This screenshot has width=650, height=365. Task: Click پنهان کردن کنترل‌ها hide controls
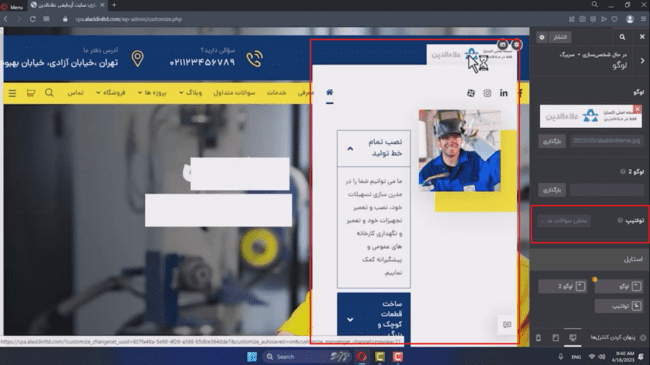617,337
